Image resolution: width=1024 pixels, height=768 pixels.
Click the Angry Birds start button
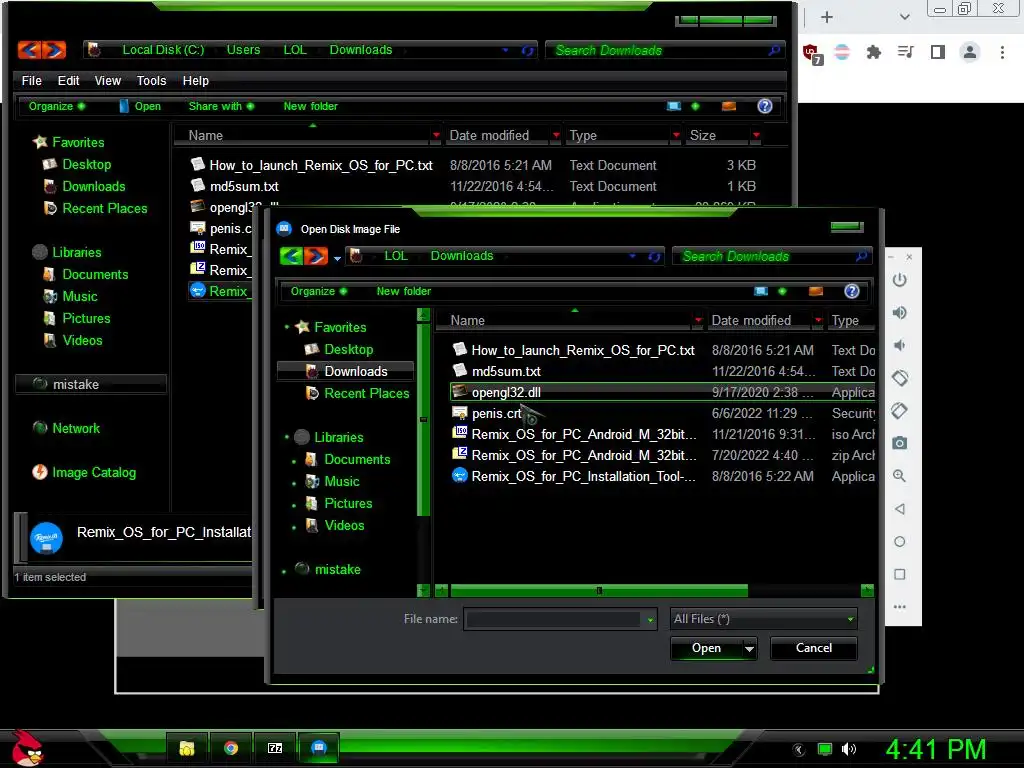pos(27,748)
